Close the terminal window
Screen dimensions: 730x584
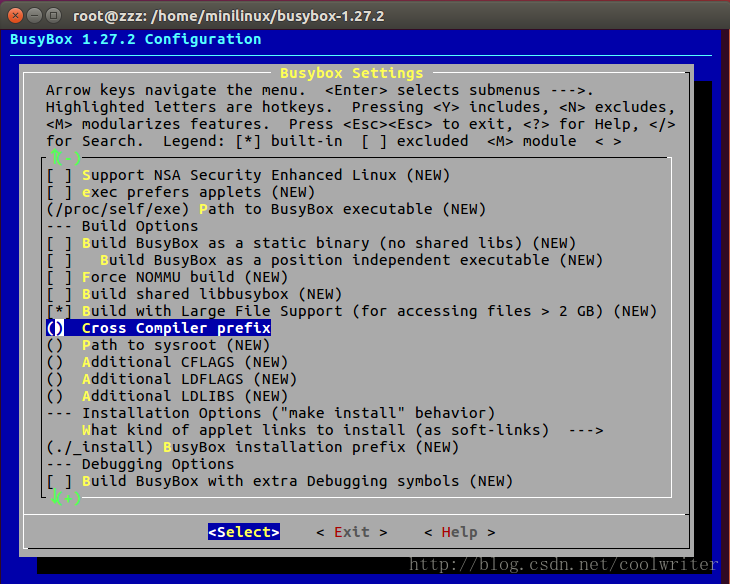[x=15, y=15]
